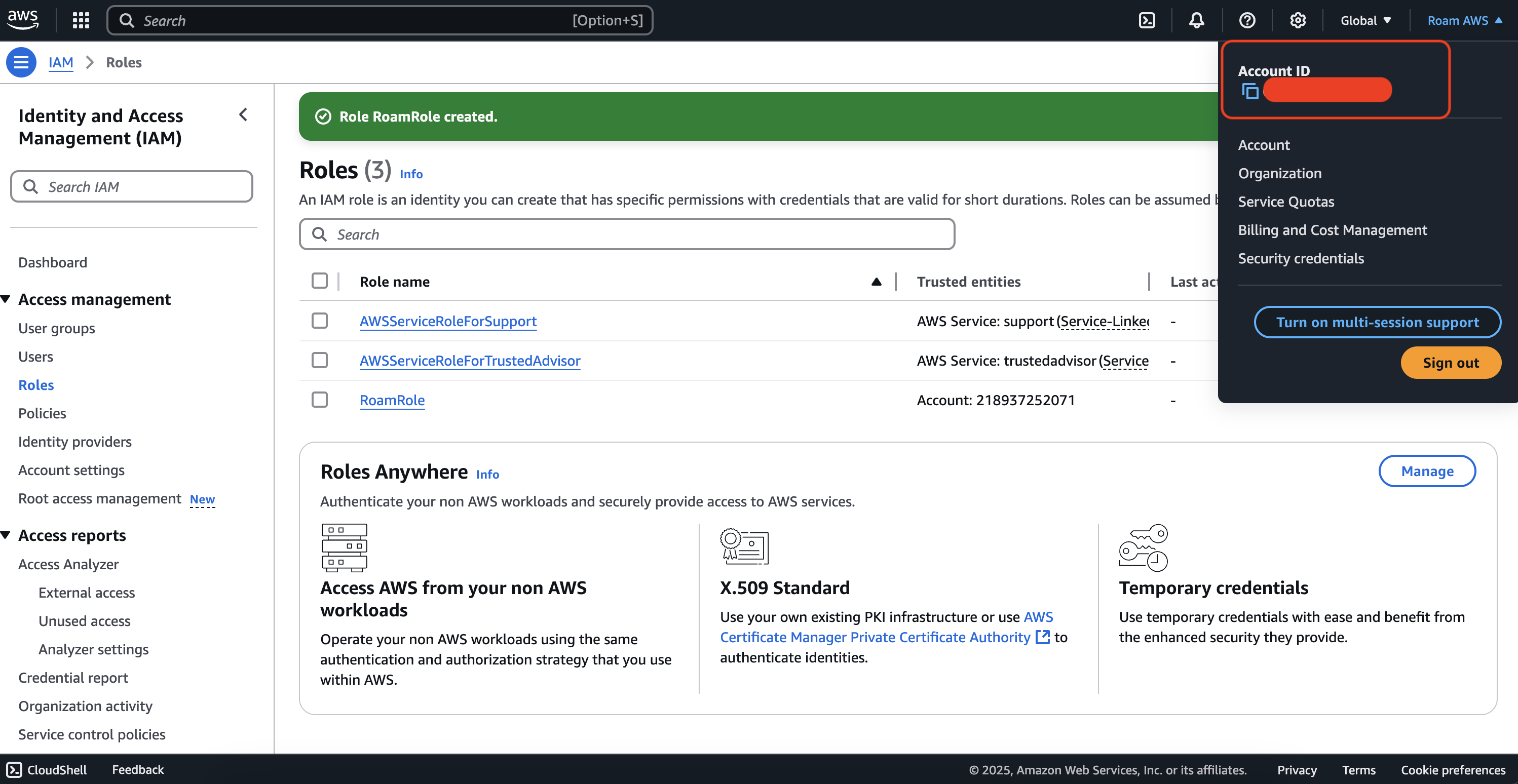Open Policies in sidebar

(x=42, y=413)
